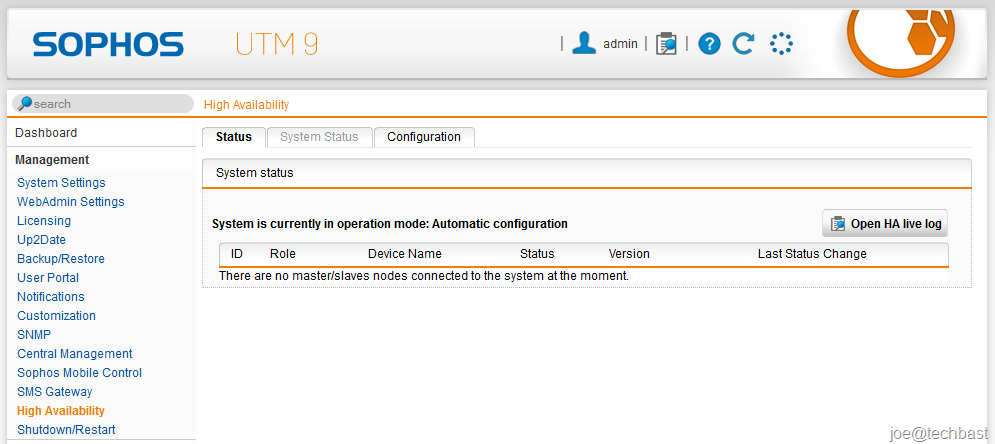Open Up2Date in the sidebar
The image size is (995, 444).
pyautogui.click(x=41, y=240)
